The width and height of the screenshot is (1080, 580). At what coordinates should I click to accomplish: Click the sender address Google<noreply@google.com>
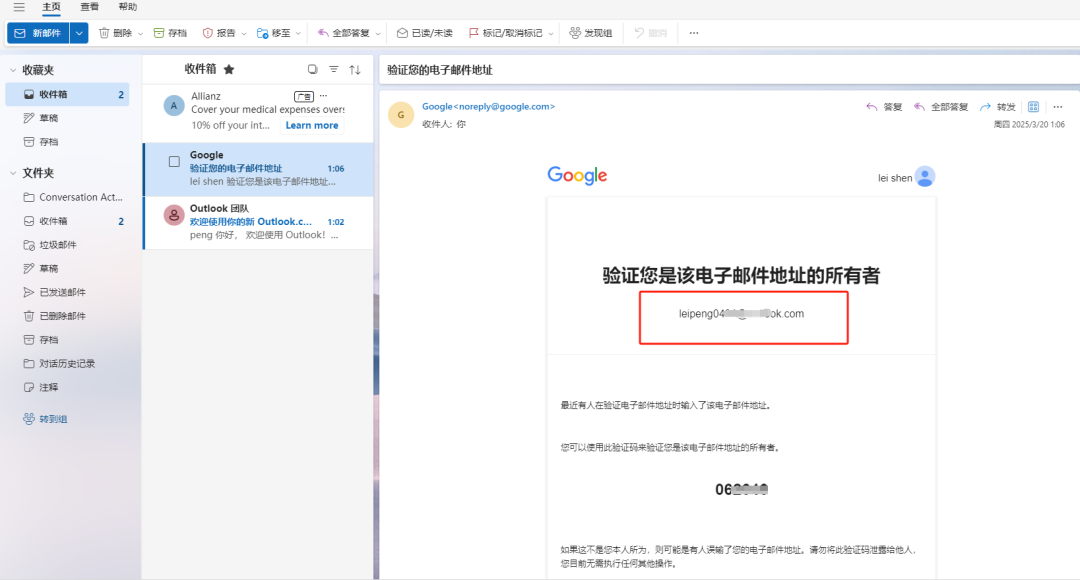click(x=488, y=107)
